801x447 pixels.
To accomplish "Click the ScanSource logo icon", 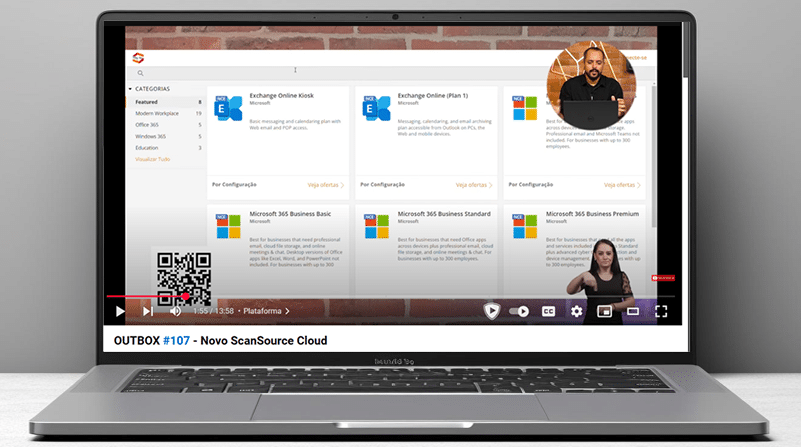I will tap(138, 57).
